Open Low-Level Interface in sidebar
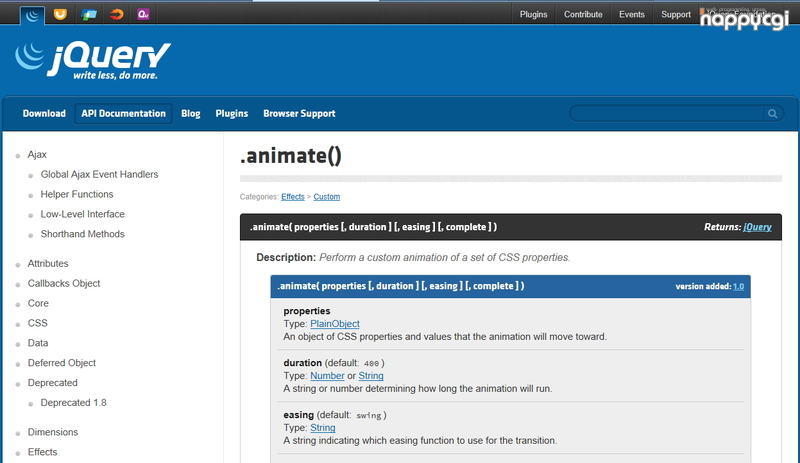Viewport: 800px width, 463px height. click(82, 214)
